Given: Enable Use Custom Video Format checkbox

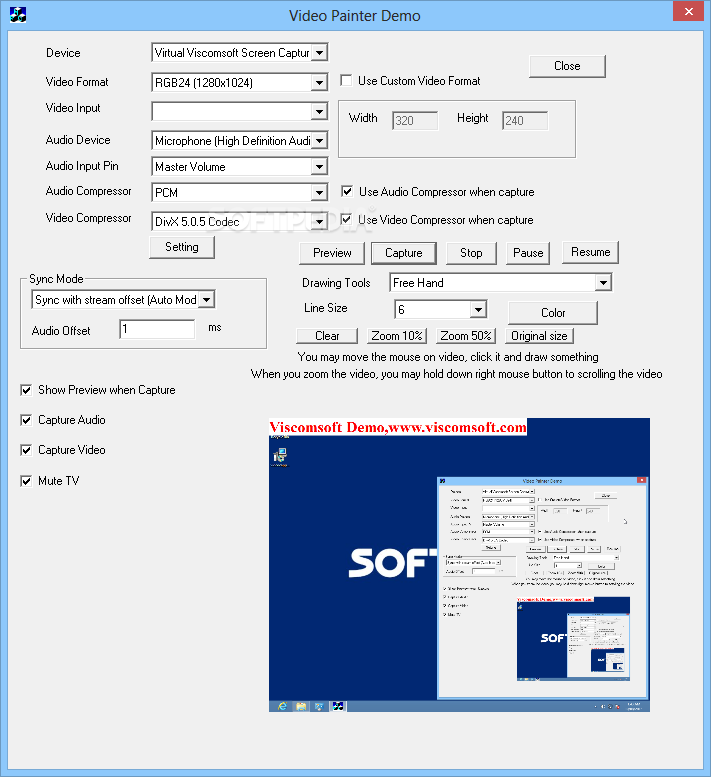Looking at the screenshot, I should coord(346,80).
